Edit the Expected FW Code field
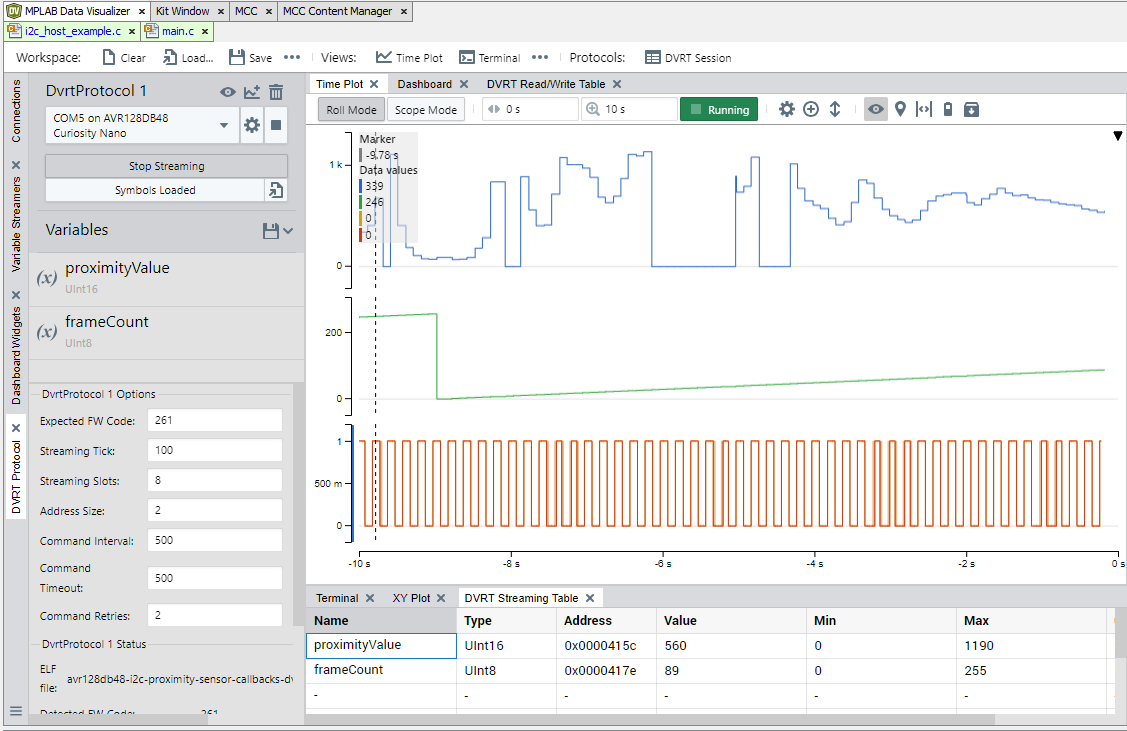Screen dimensions: 1127x731 pyautogui.click(x=214, y=420)
